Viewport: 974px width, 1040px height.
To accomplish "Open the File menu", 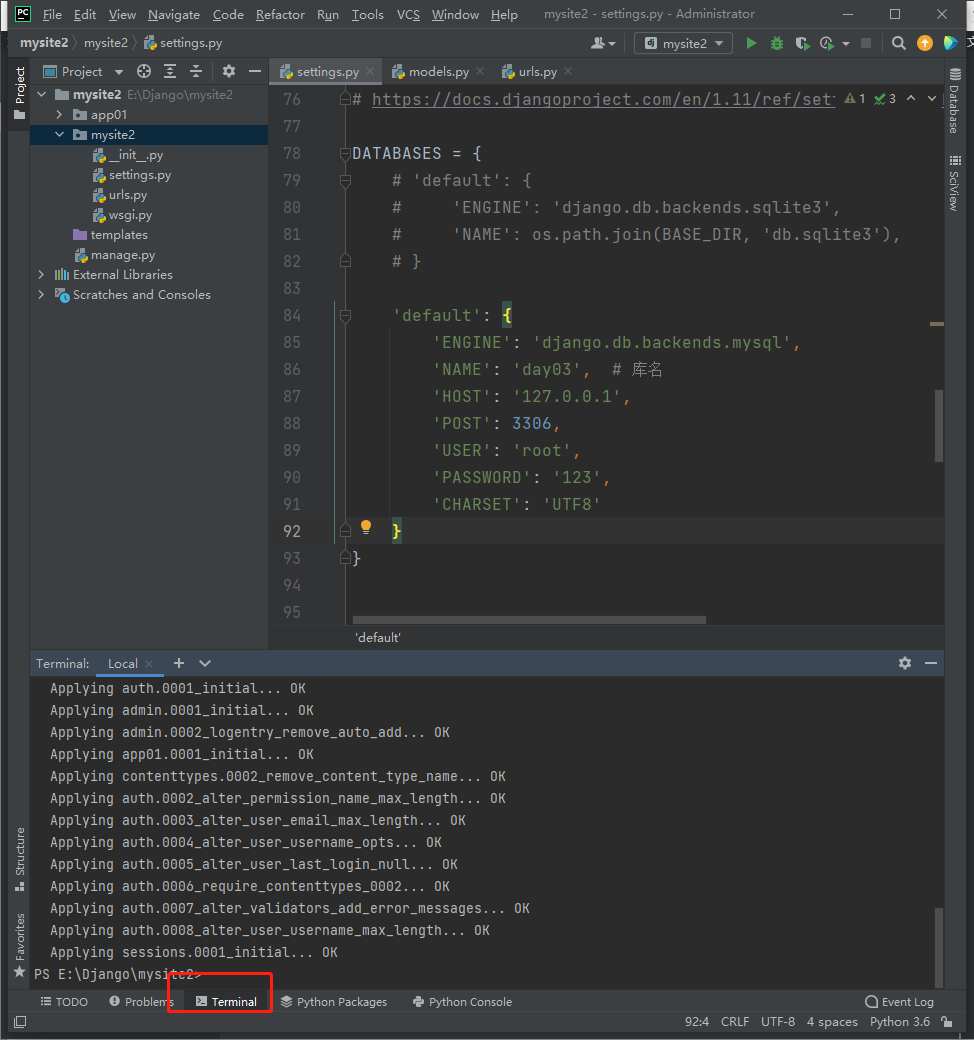I will tap(52, 14).
